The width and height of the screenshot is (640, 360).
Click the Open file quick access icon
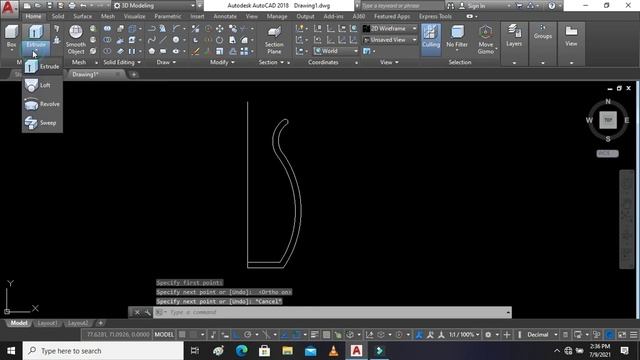(x=38, y=6)
